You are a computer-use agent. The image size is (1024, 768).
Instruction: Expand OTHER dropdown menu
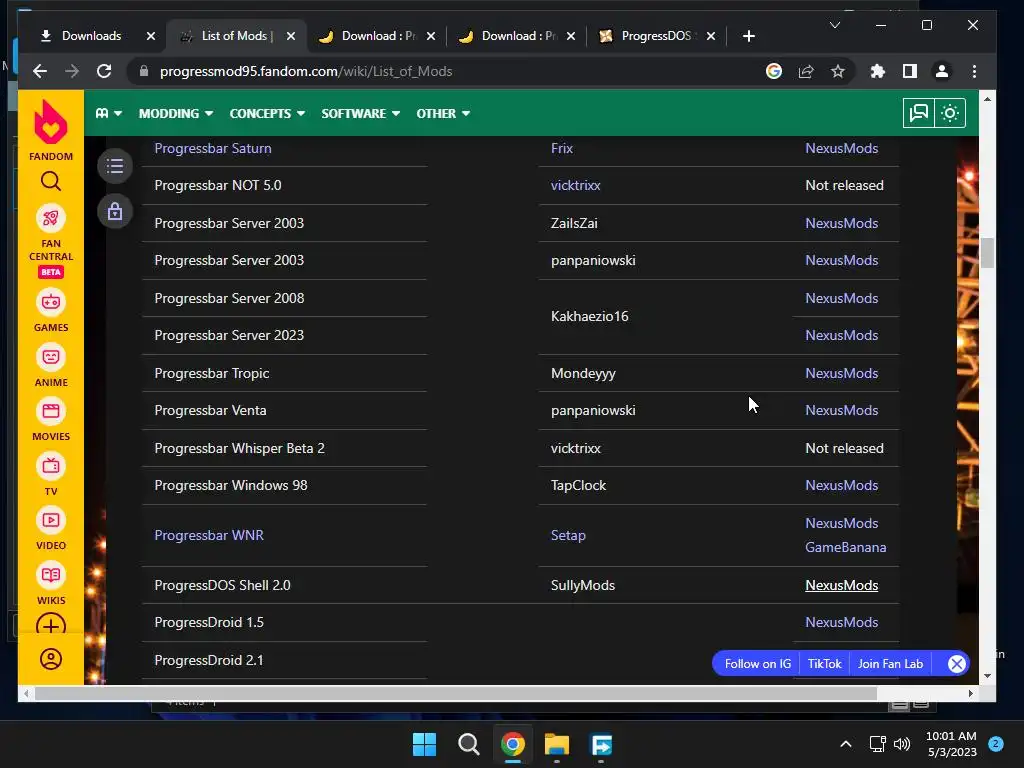(x=443, y=113)
